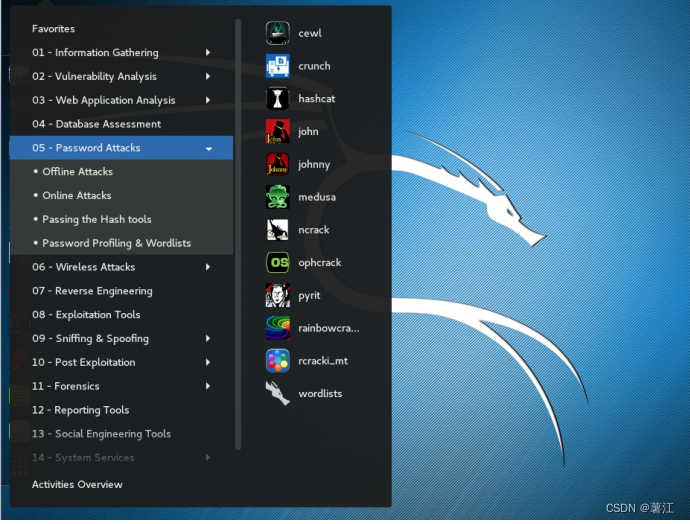Click the john text label
The image size is (690, 524).
click(308, 132)
